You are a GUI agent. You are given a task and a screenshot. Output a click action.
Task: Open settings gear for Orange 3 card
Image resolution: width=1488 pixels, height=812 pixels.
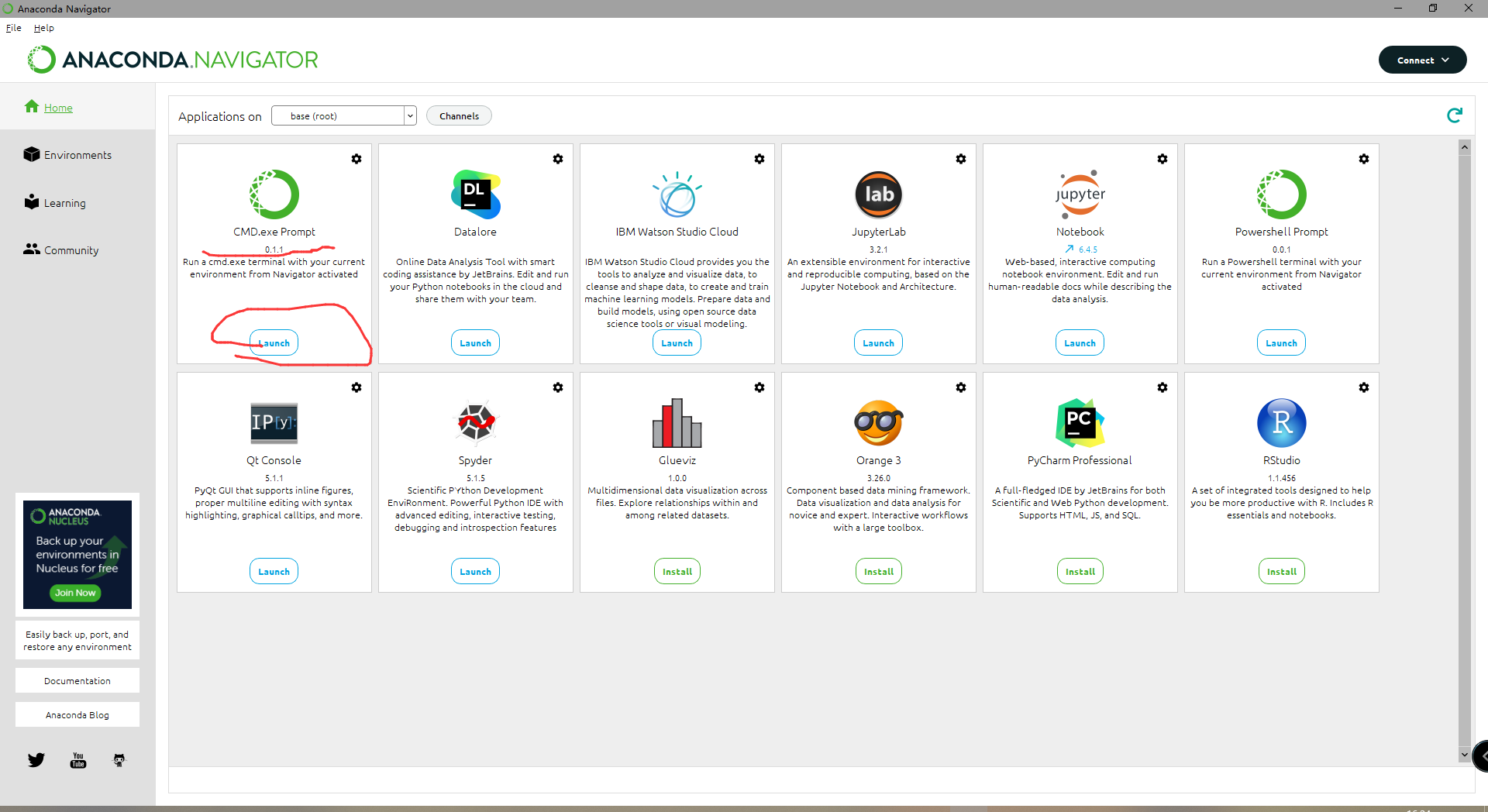(961, 387)
